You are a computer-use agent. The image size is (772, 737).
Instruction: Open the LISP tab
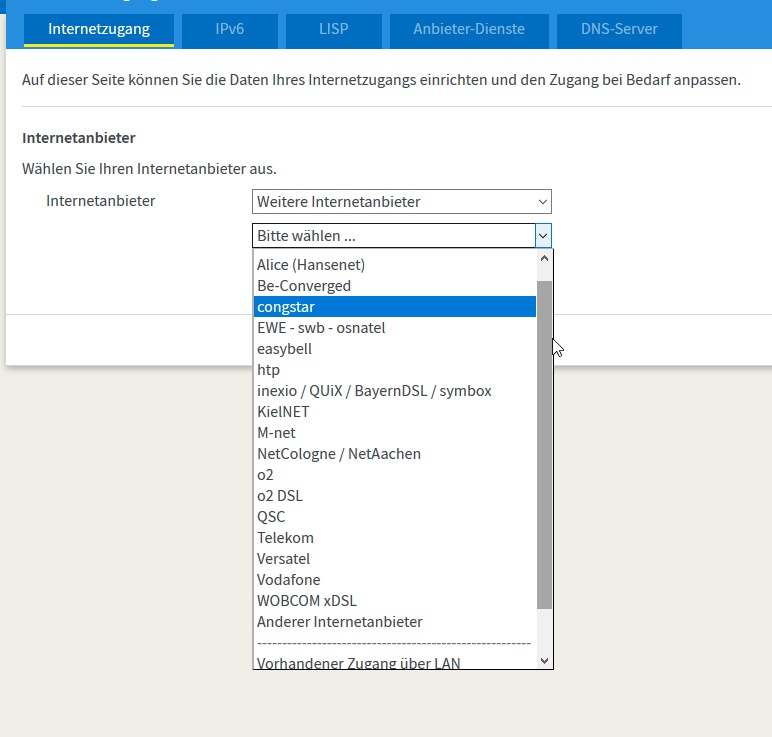[x=333, y=30]
